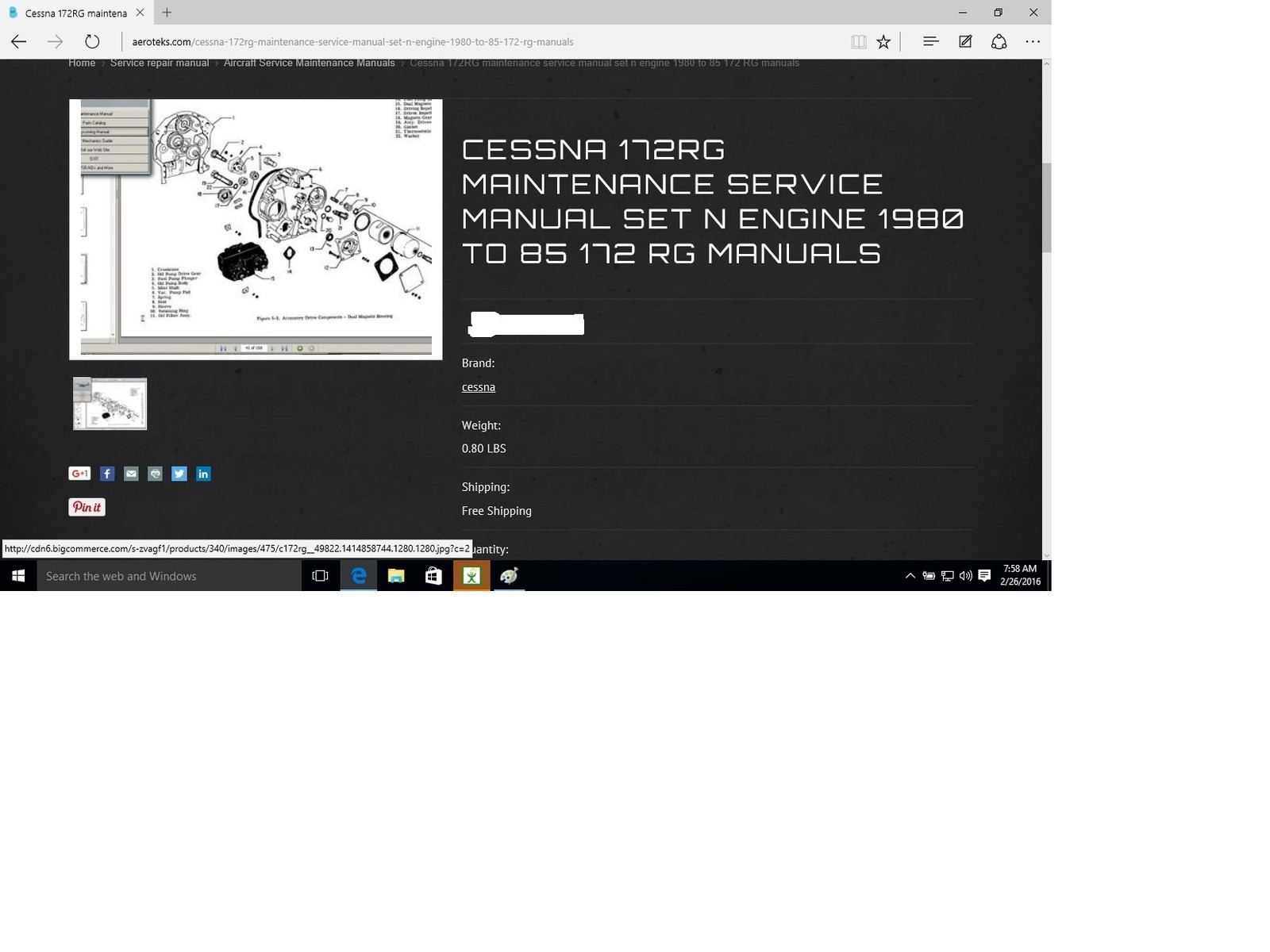Click the cessna brand link
The height and width of the screenshot is (952, 1270).
tap(479, 387)
